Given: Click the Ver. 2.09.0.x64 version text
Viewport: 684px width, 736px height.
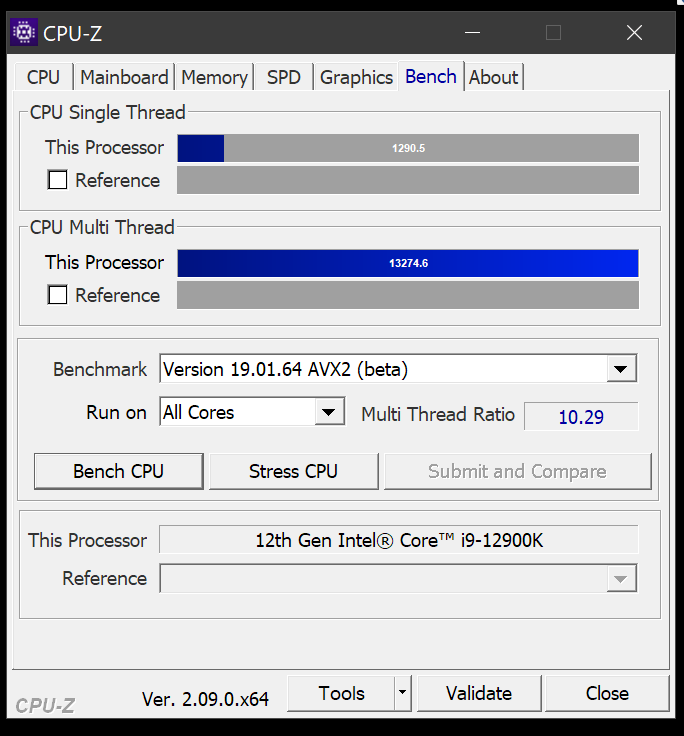Looking at the screenshot, I should [206, 699].
